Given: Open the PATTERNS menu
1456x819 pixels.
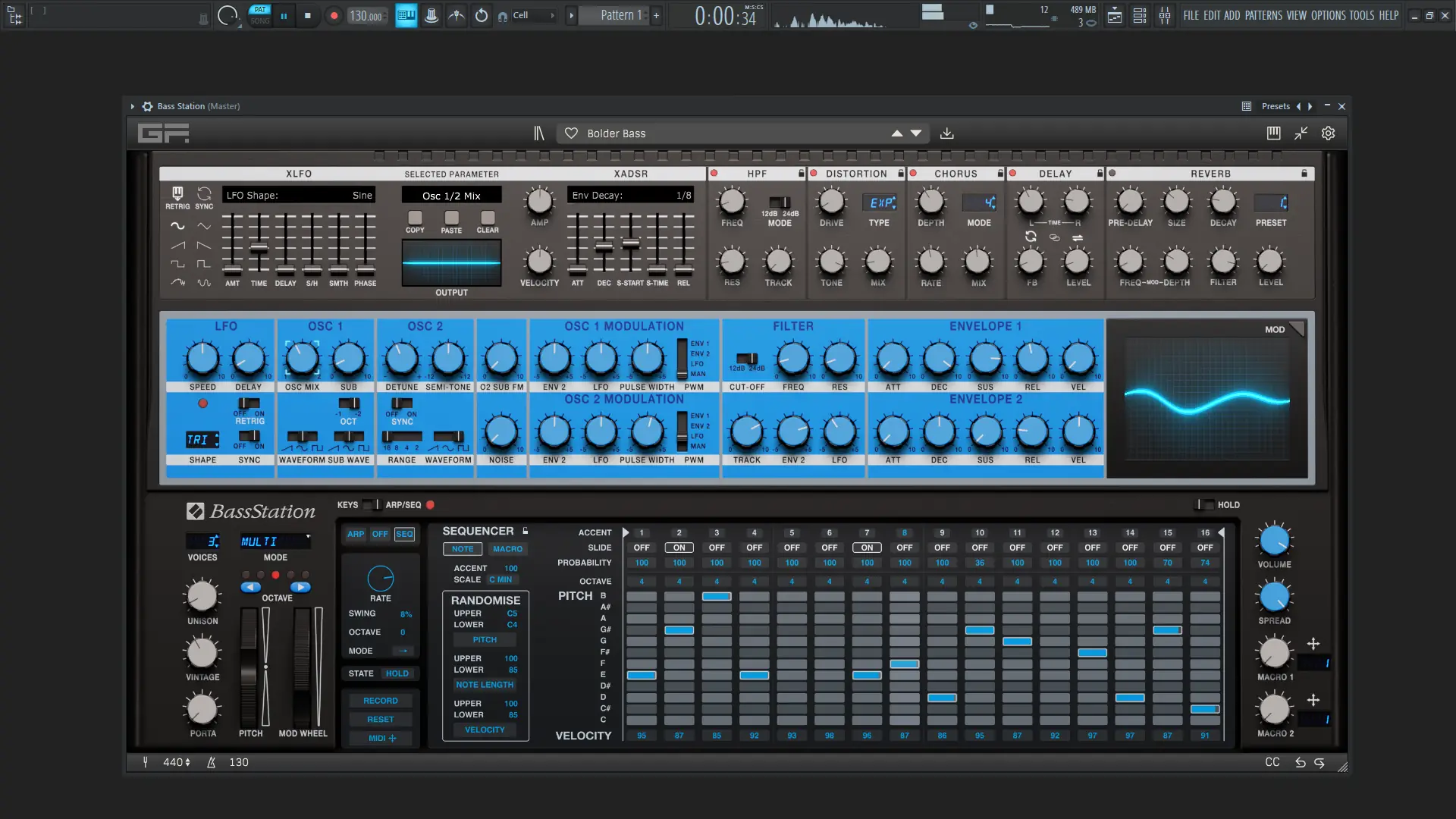Looking at the screenshot, I should click(x=1263, y=15).
